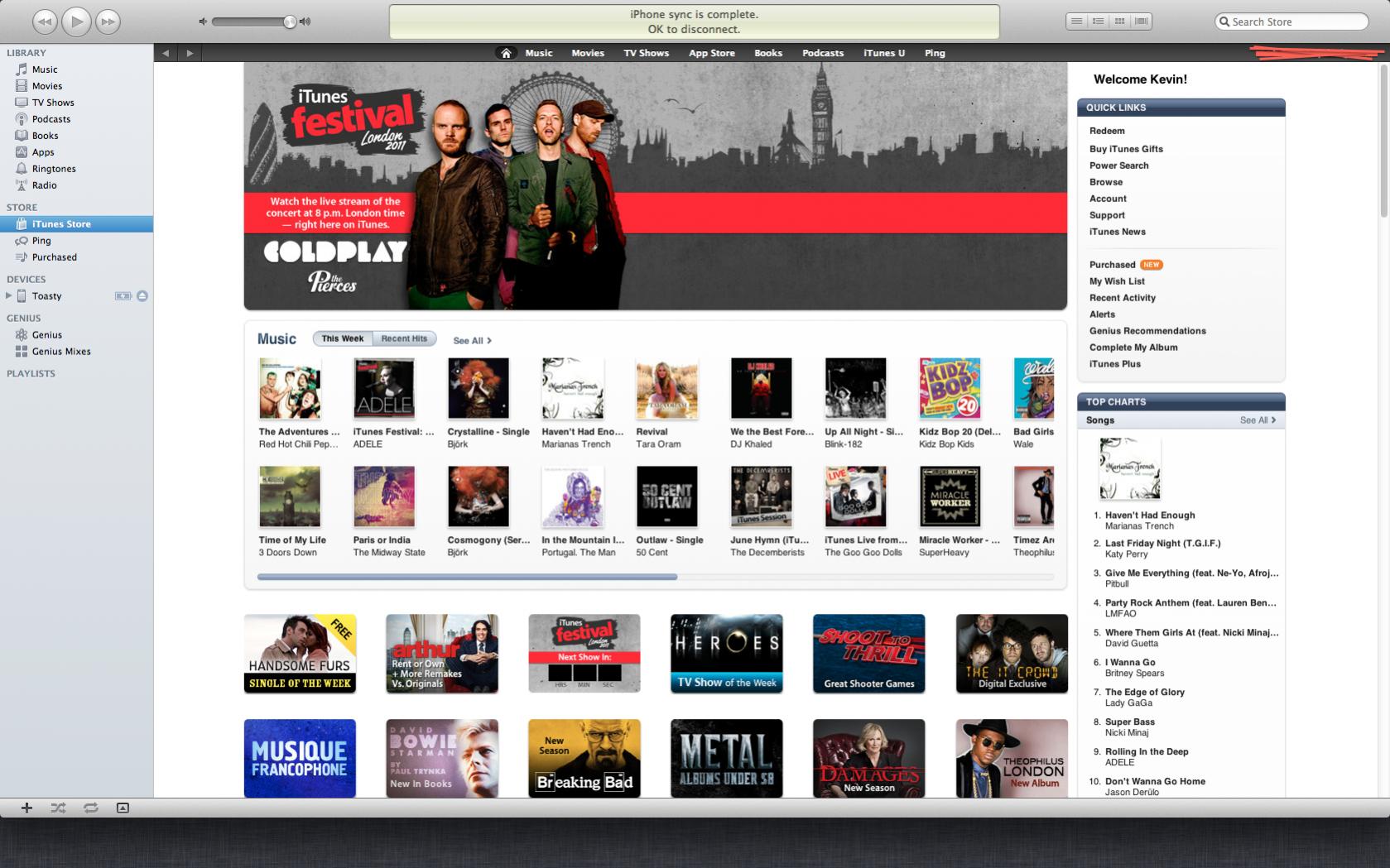Open the iTunes U tab
The height and width of the screenshot is (868, 1390).
pyautogui.click(x=884, y=53)
